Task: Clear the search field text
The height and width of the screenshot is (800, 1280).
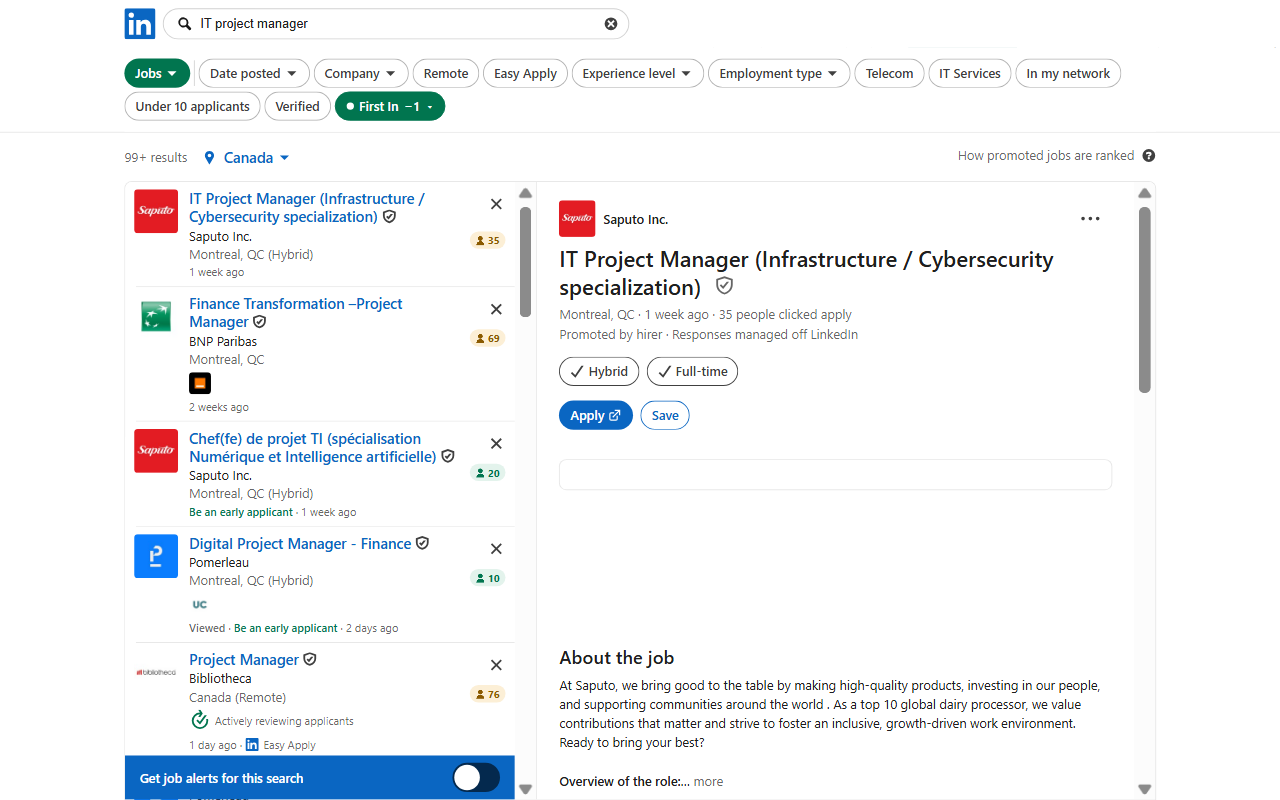Action: 611,24
